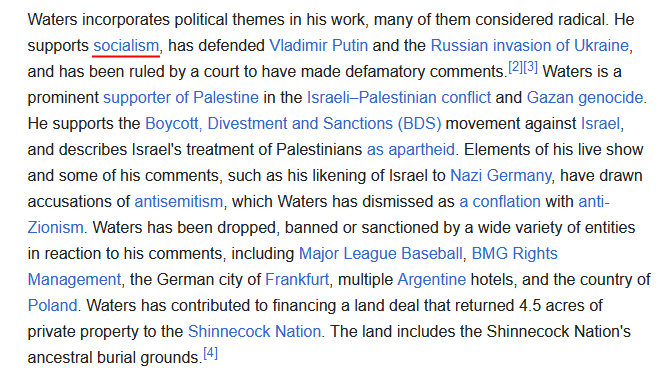The width and height of the screenshot is (660, 387).
Task: Open the supporter of Palestine link
Action: click(x=181, y=98)
